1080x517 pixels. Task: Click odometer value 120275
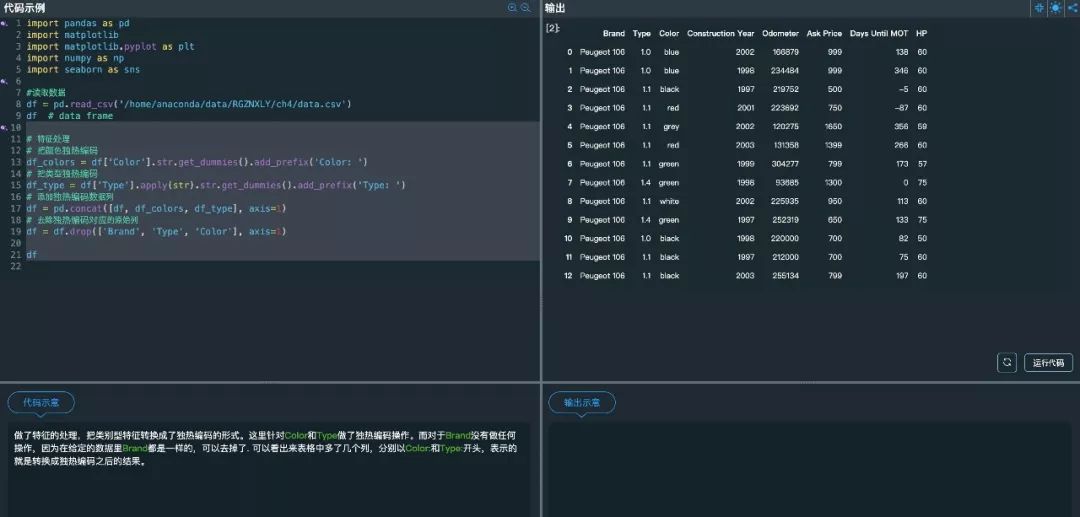786,127
